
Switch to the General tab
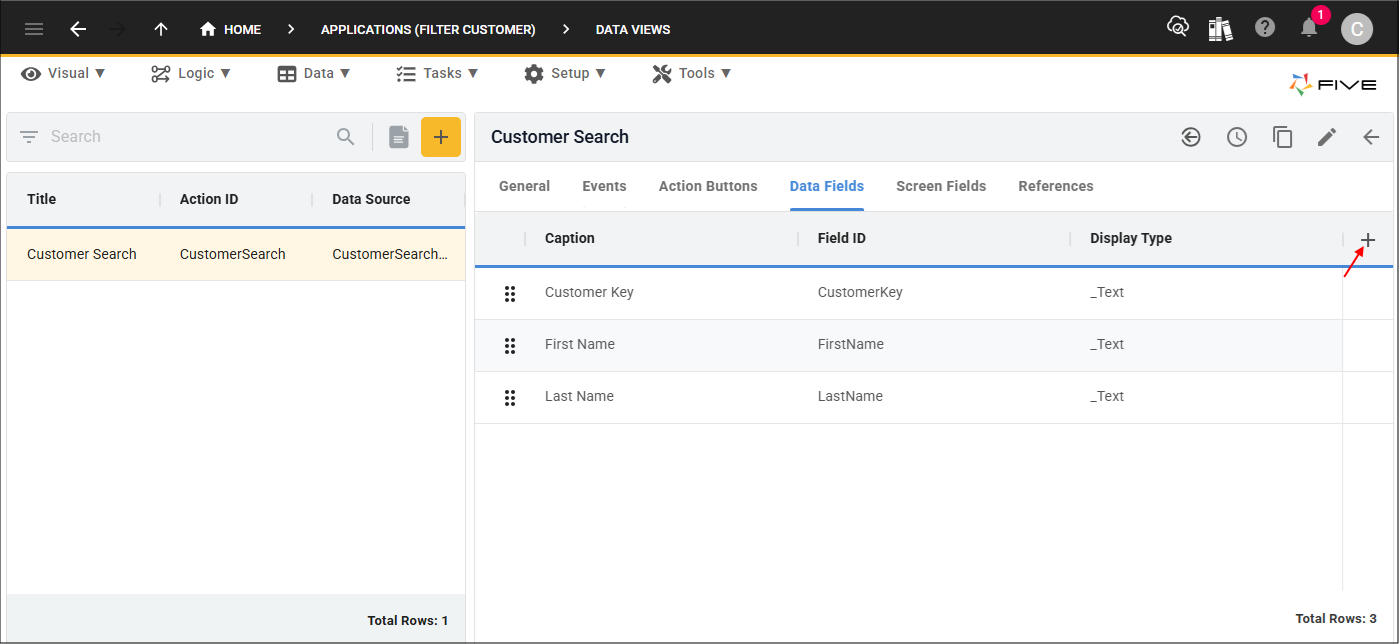click(x=525, y=186)
